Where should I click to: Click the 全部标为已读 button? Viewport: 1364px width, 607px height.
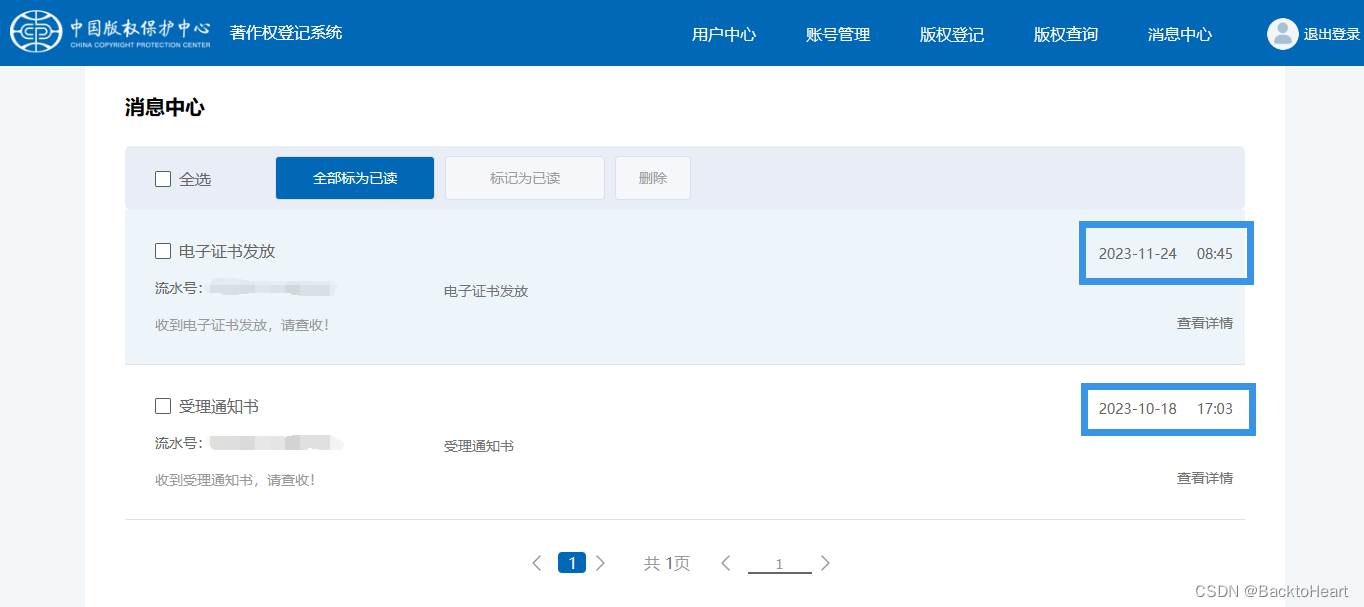[x=355, y=178]
